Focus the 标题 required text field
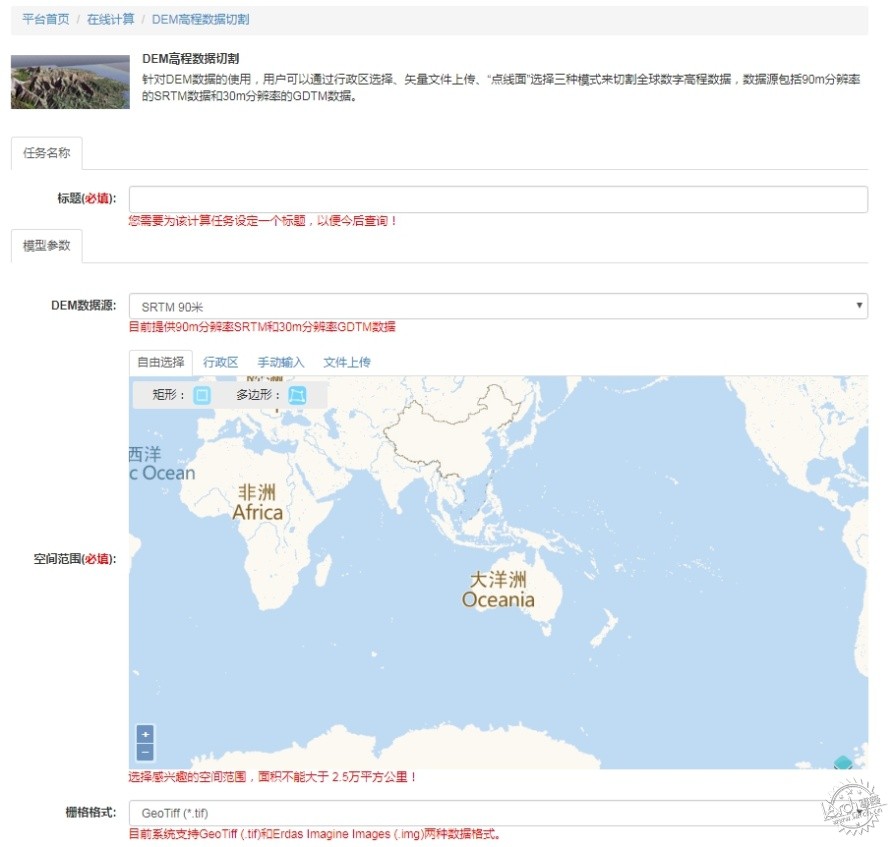 [x=498, y=199]
